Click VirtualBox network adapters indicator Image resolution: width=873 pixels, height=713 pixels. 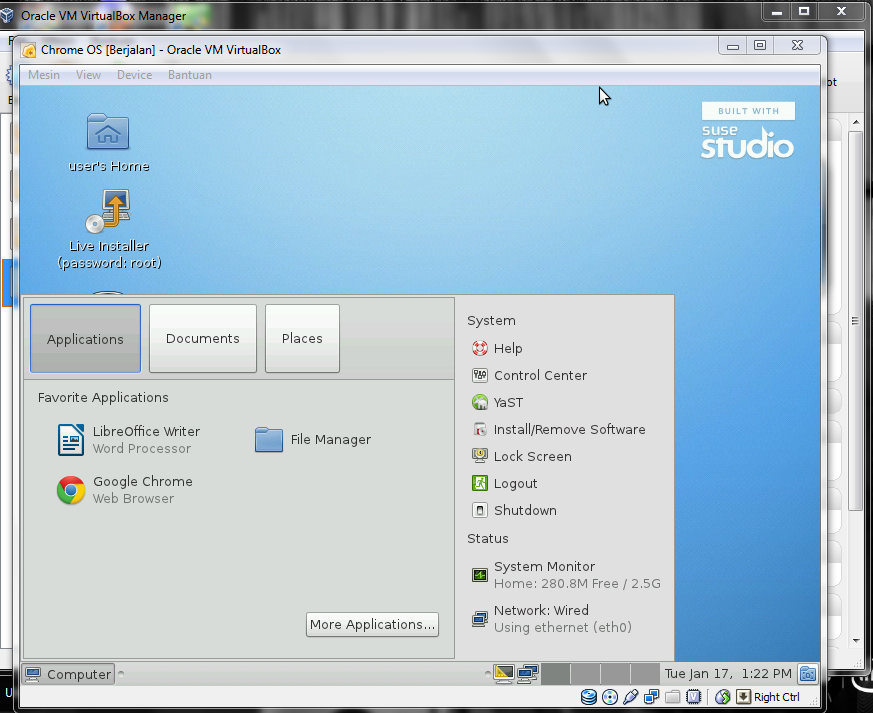click(651, 697)
